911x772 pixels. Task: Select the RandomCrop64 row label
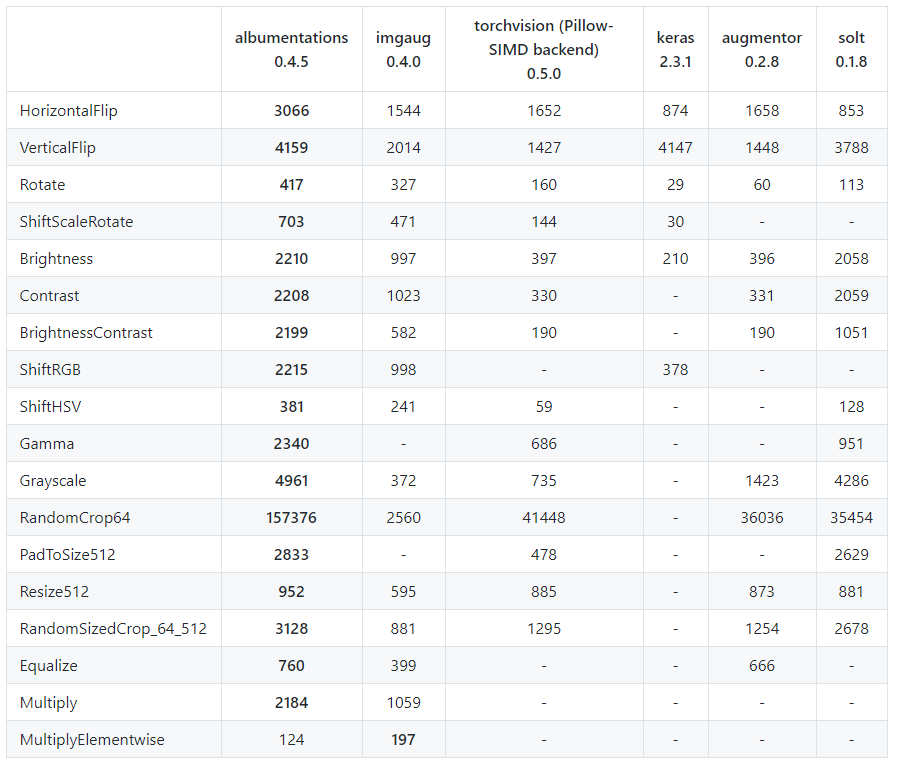(75, 518)
